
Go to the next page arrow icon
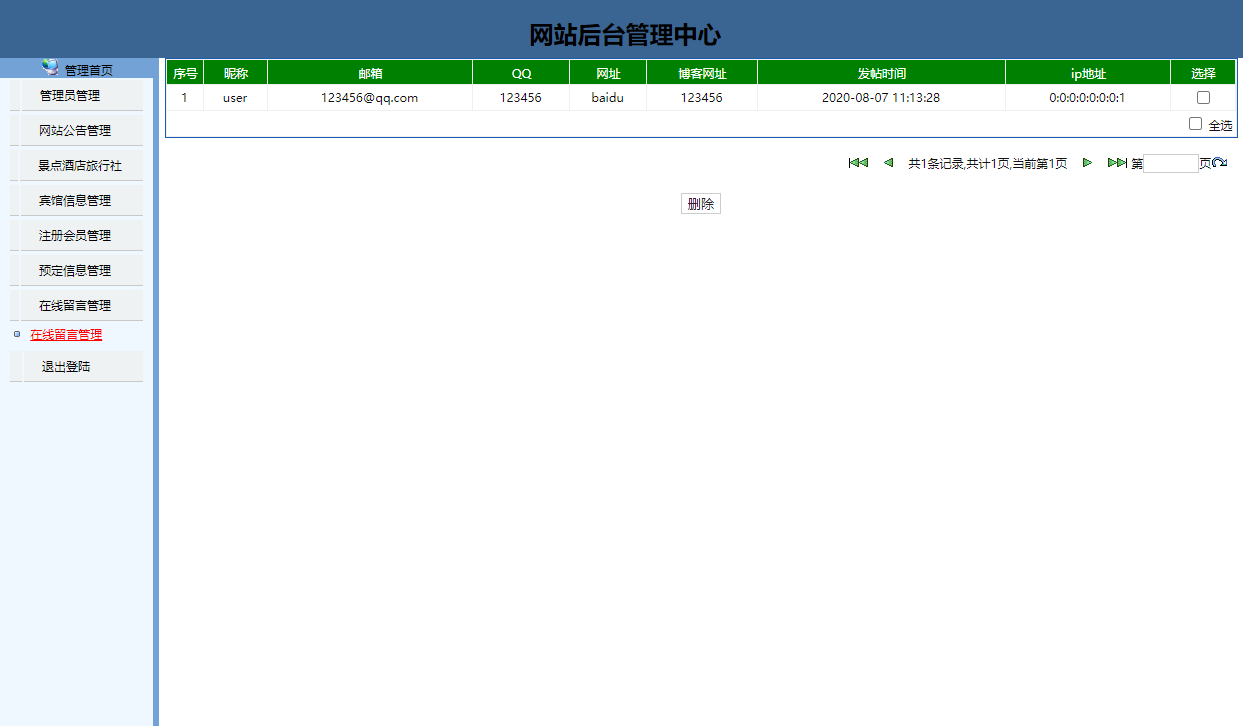(x=1087, y=162)
